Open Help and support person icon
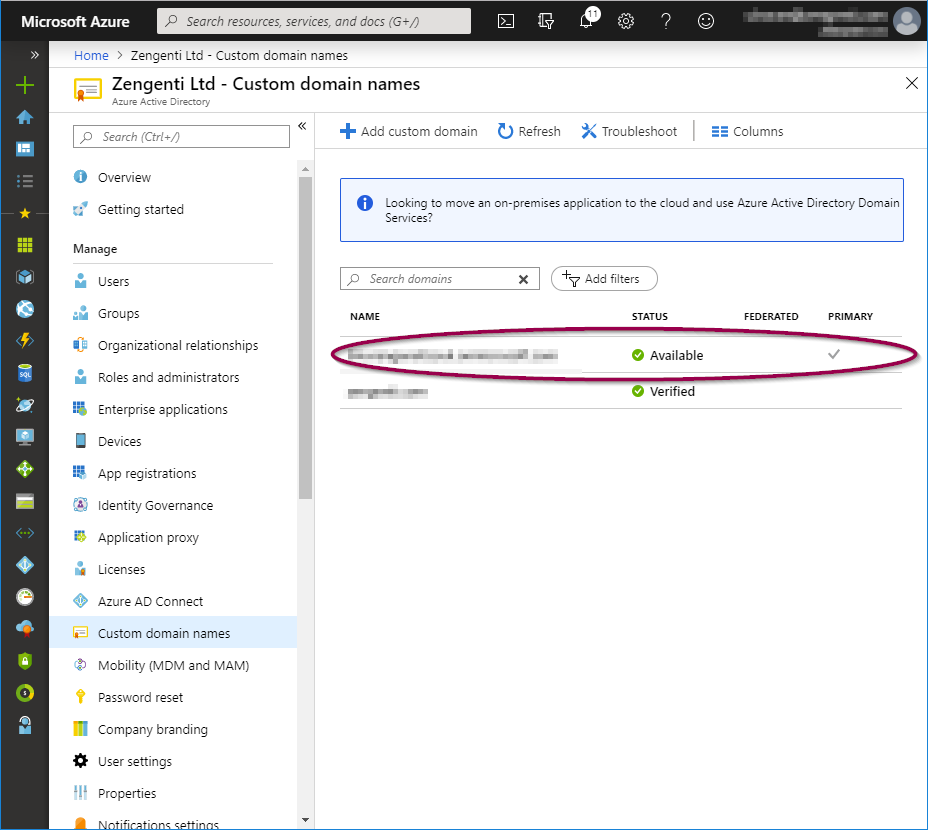 click(x=25, y=725)
